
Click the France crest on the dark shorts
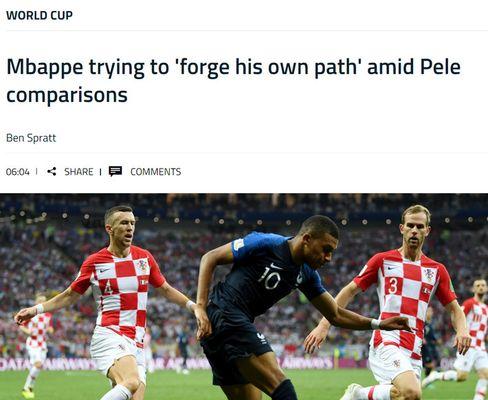tap(262, 338)
